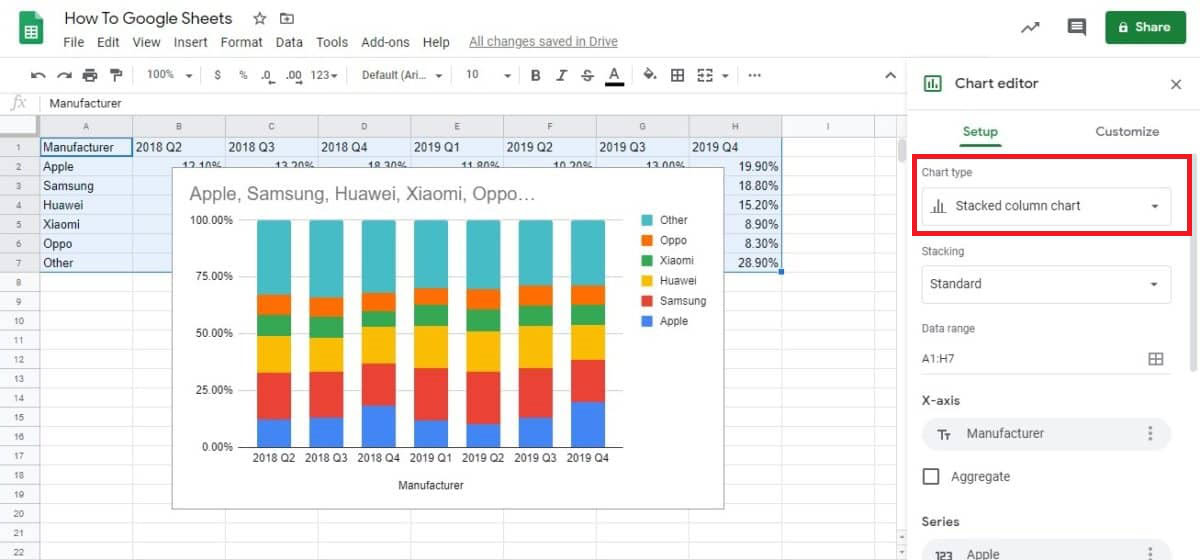1200x560 pixels.
Task: Apply strikethrough formatting
Action: 587,75
